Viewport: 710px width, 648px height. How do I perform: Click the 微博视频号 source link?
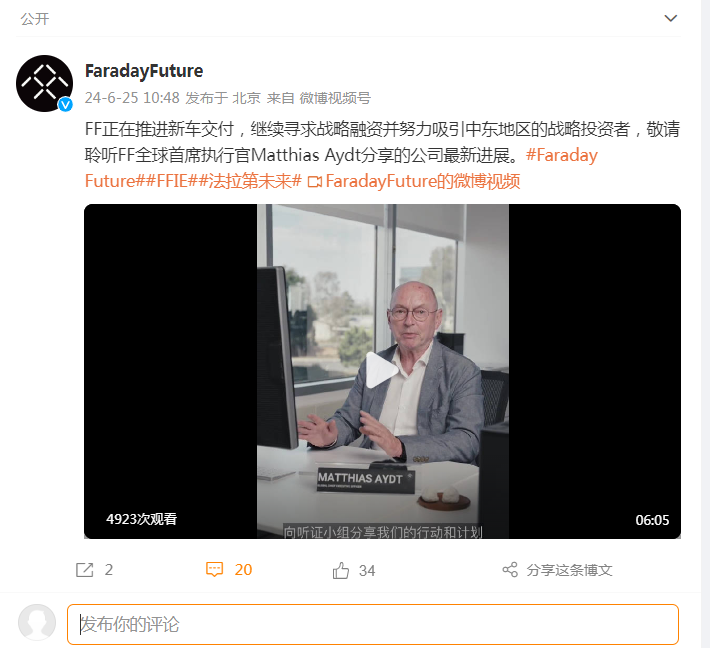[335, 98]
